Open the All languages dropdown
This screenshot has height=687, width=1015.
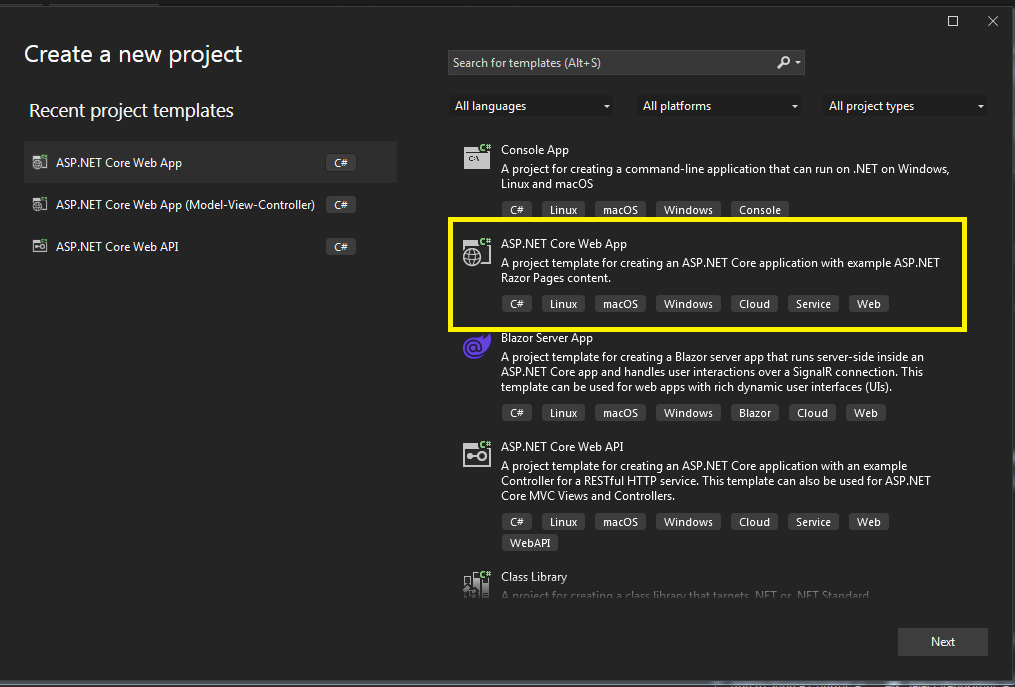point(531,105)
